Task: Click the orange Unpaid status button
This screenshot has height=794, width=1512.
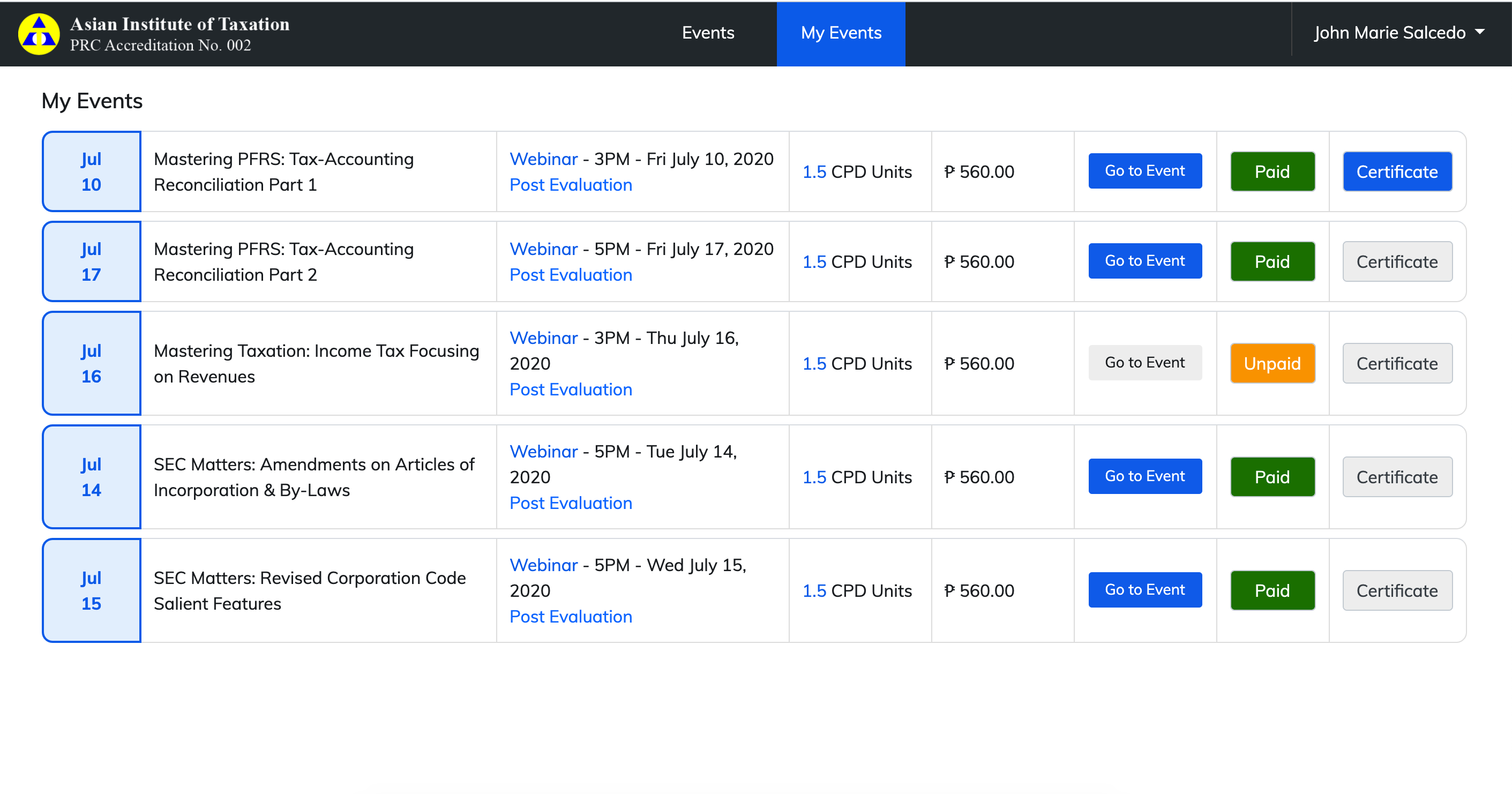Action: pyautogui.click(x=1272, y=363)
